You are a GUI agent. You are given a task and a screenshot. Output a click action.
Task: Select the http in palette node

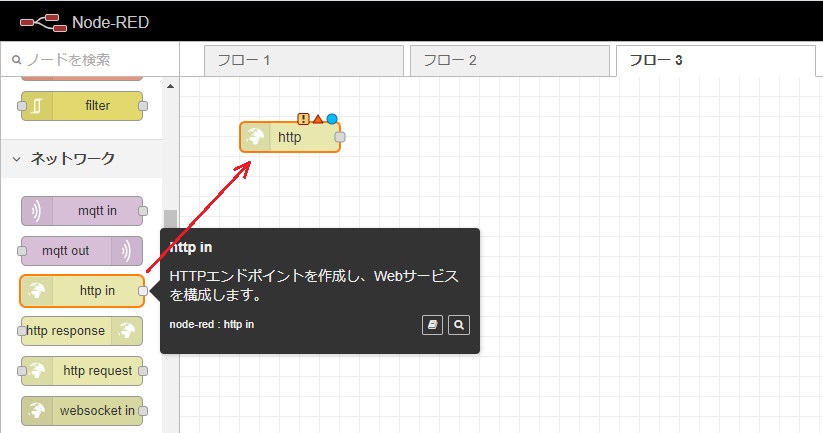click(82, 290)
